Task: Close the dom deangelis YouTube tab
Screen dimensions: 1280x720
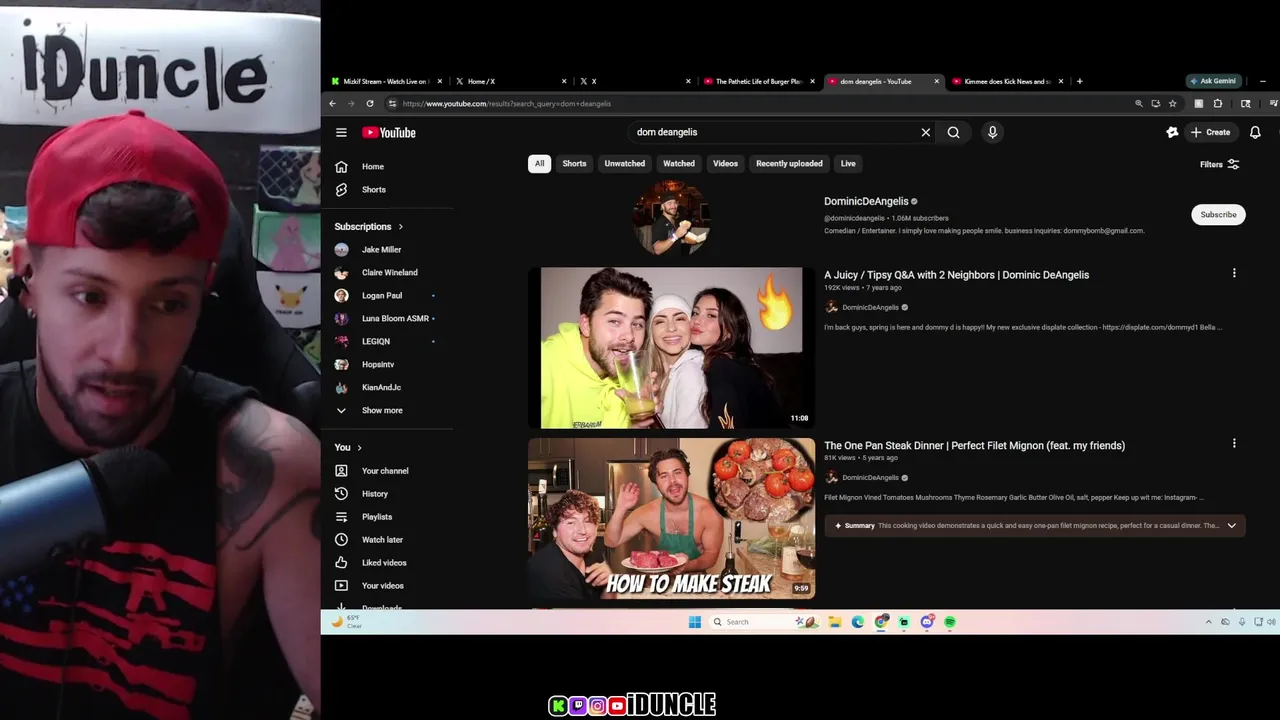Action: 937,81
